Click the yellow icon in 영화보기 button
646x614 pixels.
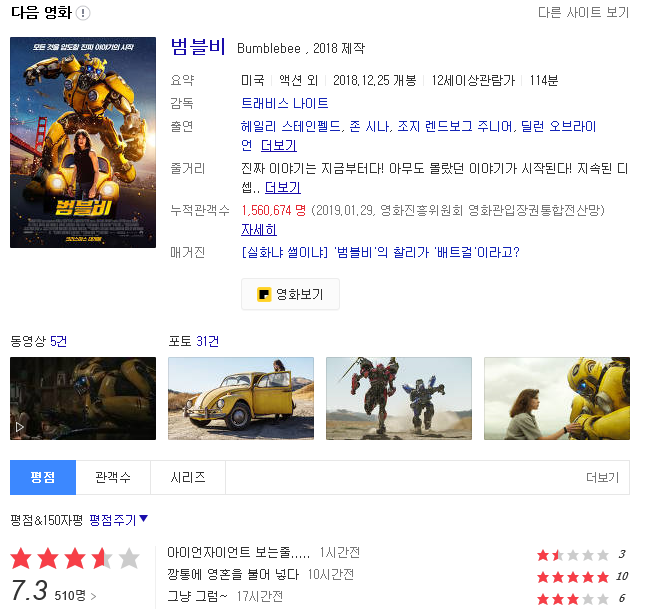(x=264, y=295)
